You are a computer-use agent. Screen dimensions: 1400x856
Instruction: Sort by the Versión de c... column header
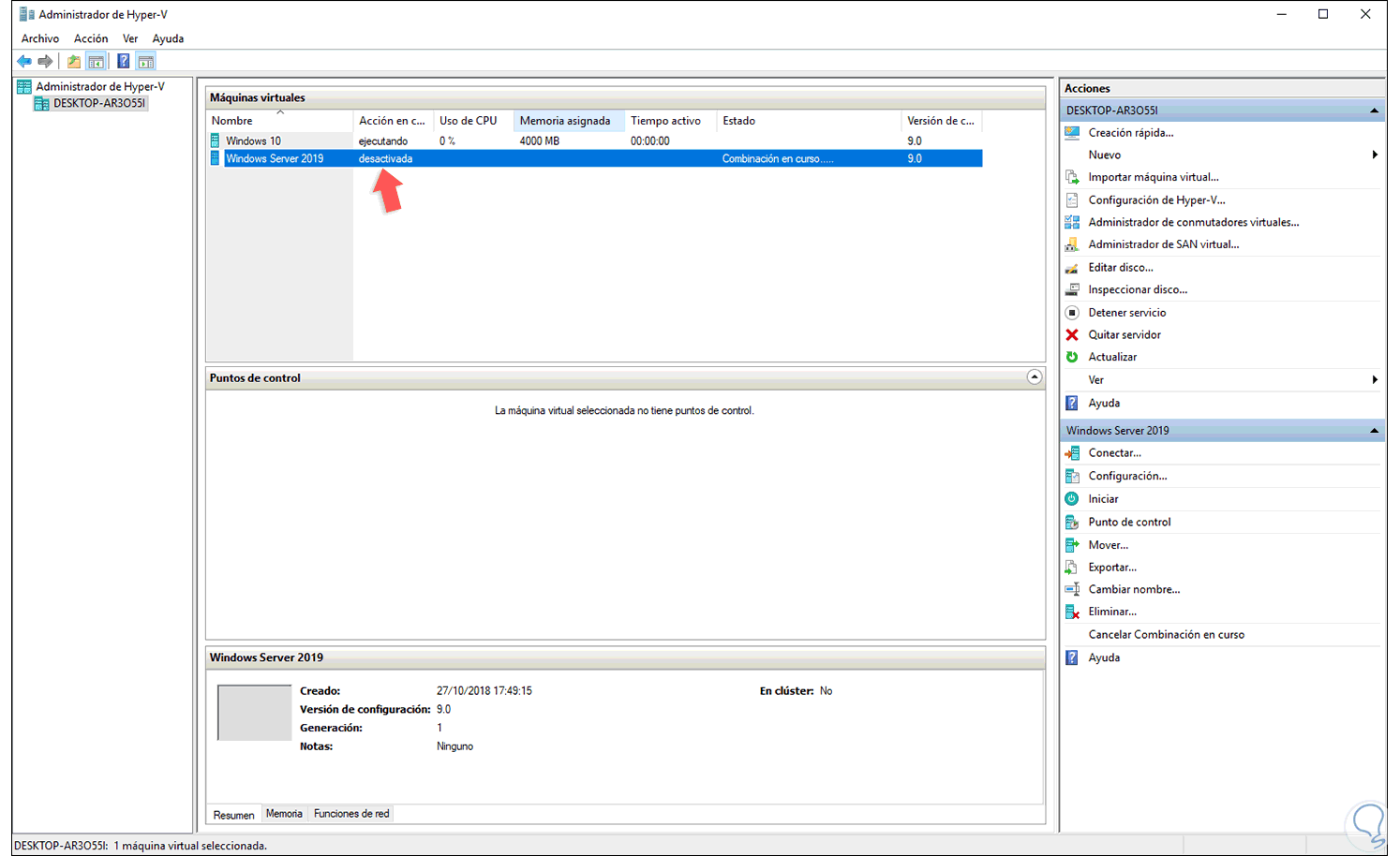point(942,121)
